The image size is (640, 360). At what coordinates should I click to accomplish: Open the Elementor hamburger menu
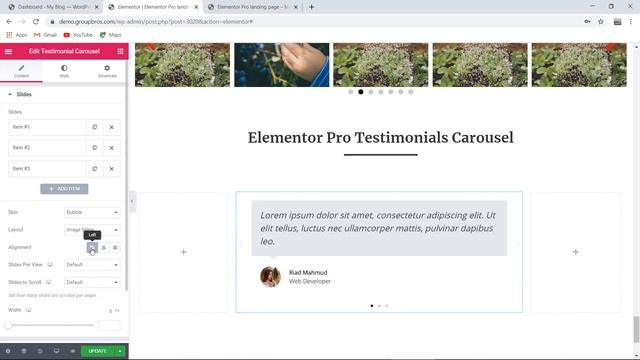[x=8, y=51]
